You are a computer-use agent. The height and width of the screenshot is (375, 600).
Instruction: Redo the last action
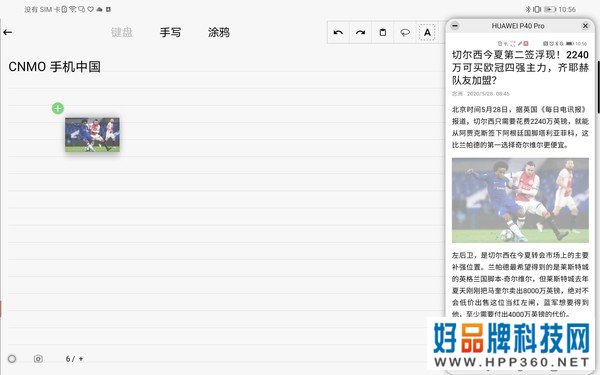(360, 33)
